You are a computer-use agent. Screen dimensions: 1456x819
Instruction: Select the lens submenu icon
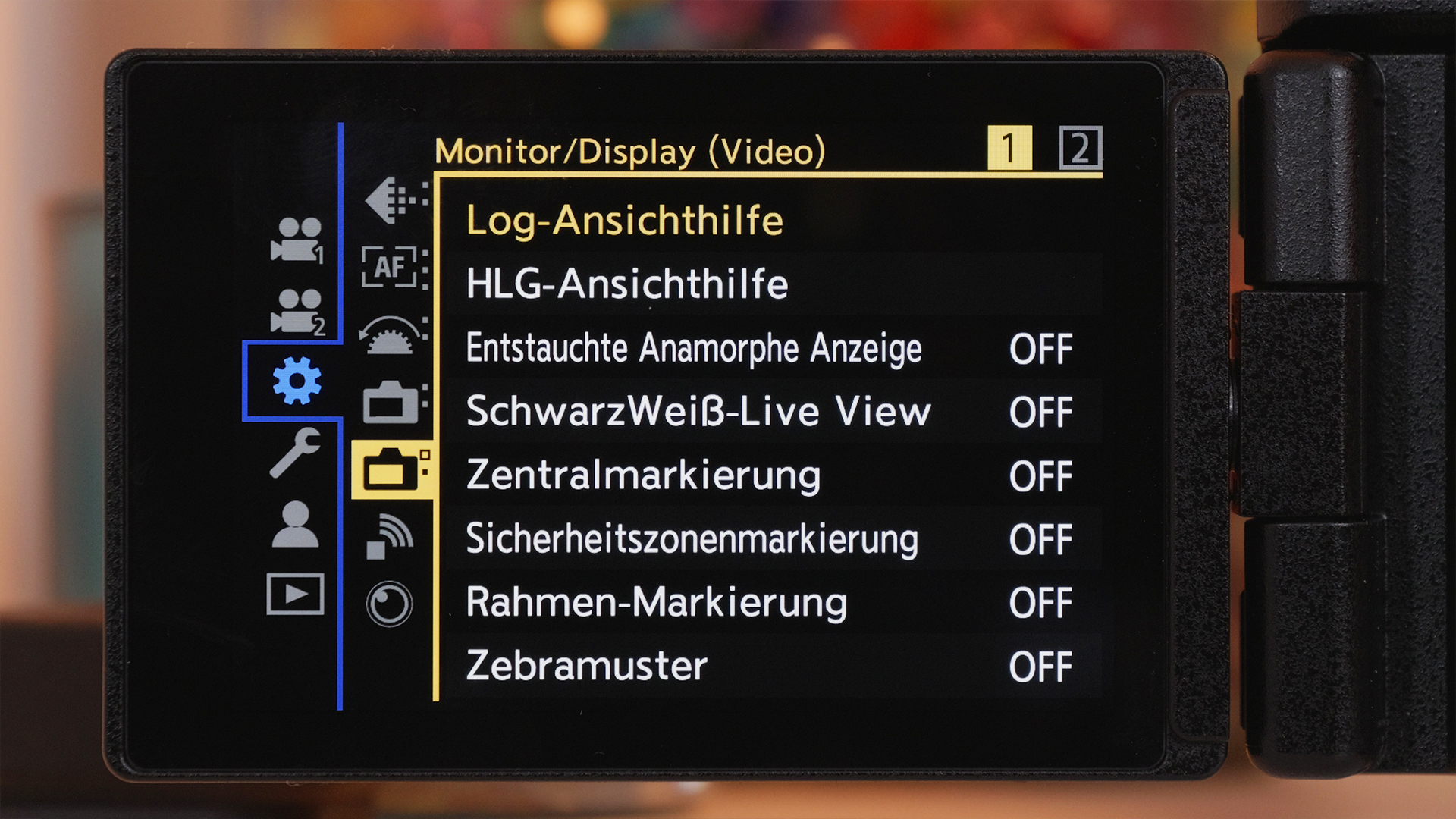click(x=389, y=604)
